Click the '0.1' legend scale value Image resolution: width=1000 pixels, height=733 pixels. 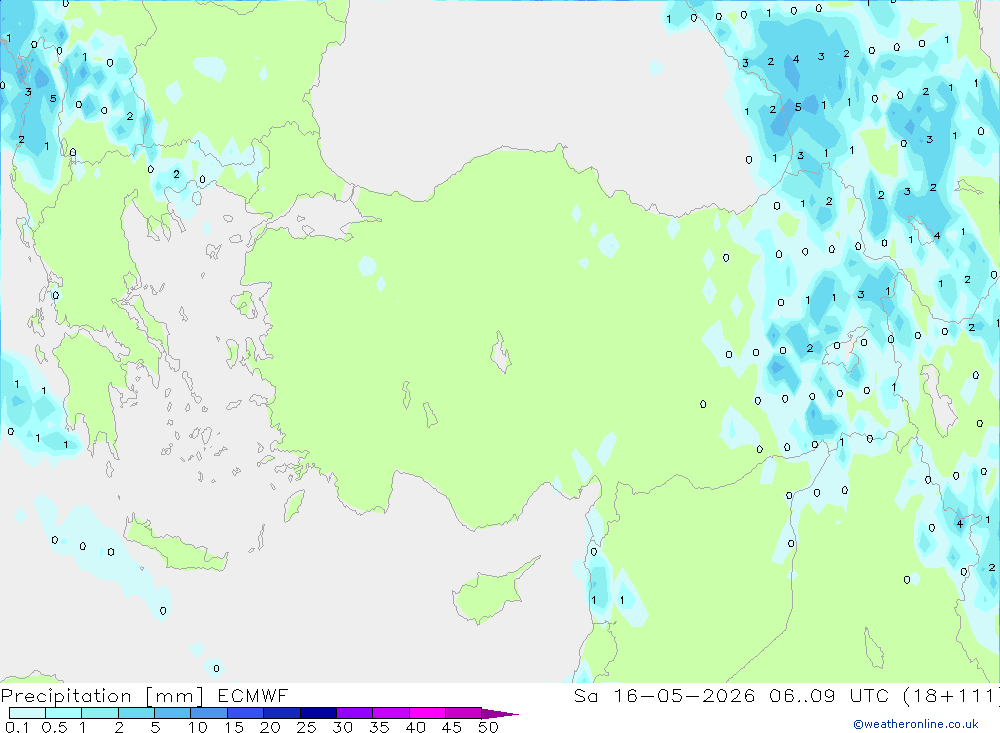17,727
